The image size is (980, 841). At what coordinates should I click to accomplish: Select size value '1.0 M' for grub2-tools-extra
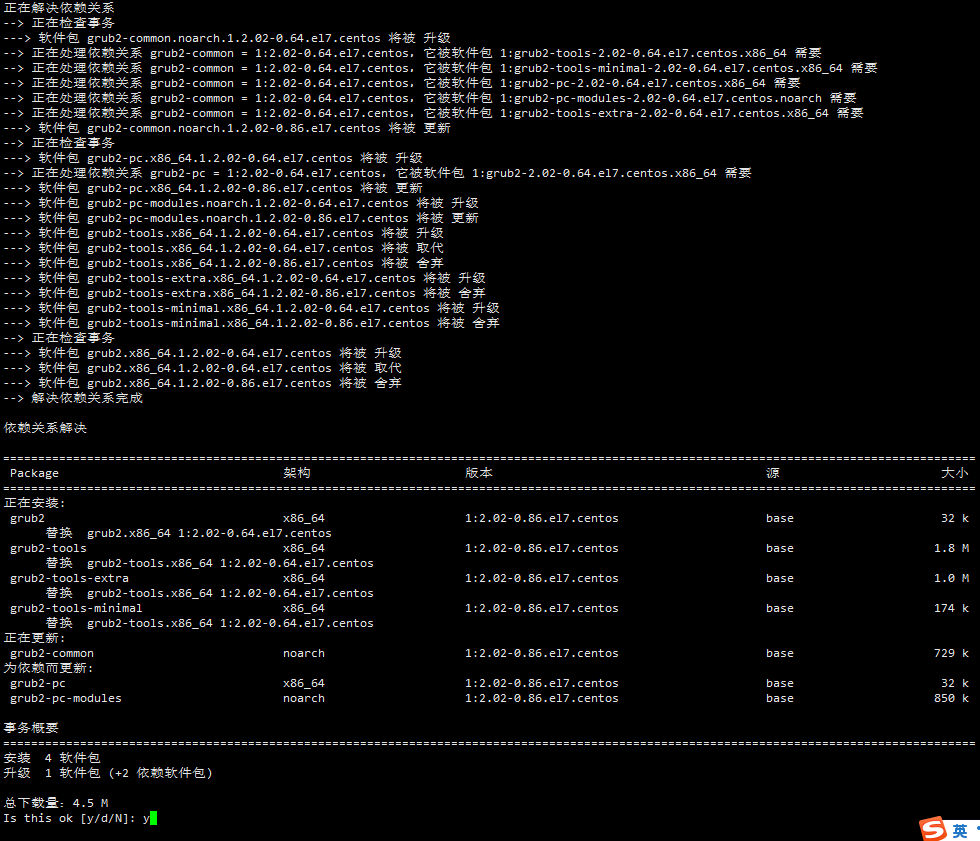[x=951, y=578]
